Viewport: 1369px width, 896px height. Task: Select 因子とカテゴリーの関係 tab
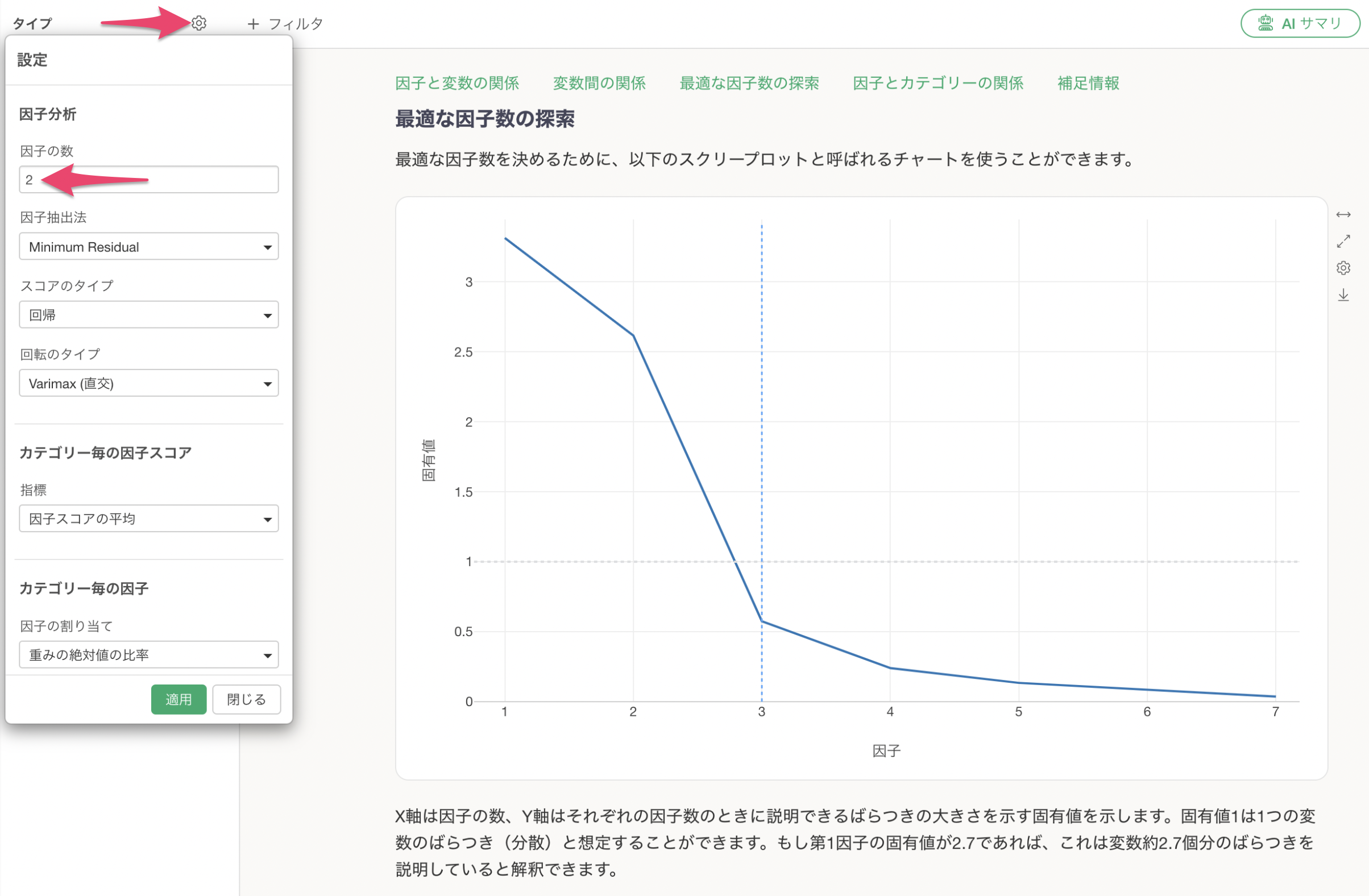click(937, 84)
